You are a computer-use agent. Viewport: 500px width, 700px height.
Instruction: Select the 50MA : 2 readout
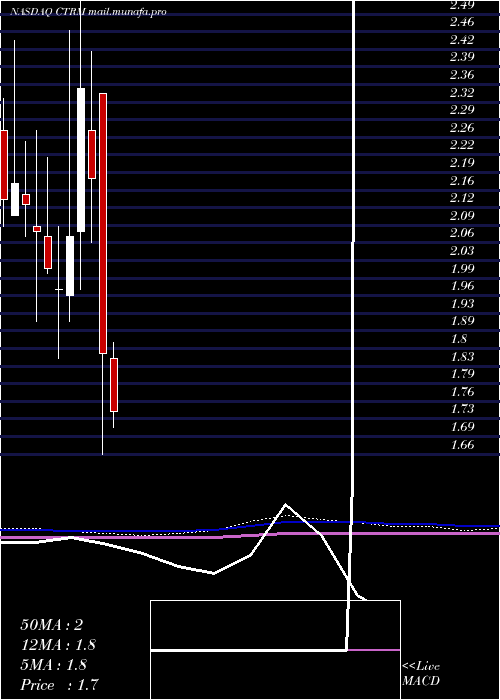click(x=52, y=625)
